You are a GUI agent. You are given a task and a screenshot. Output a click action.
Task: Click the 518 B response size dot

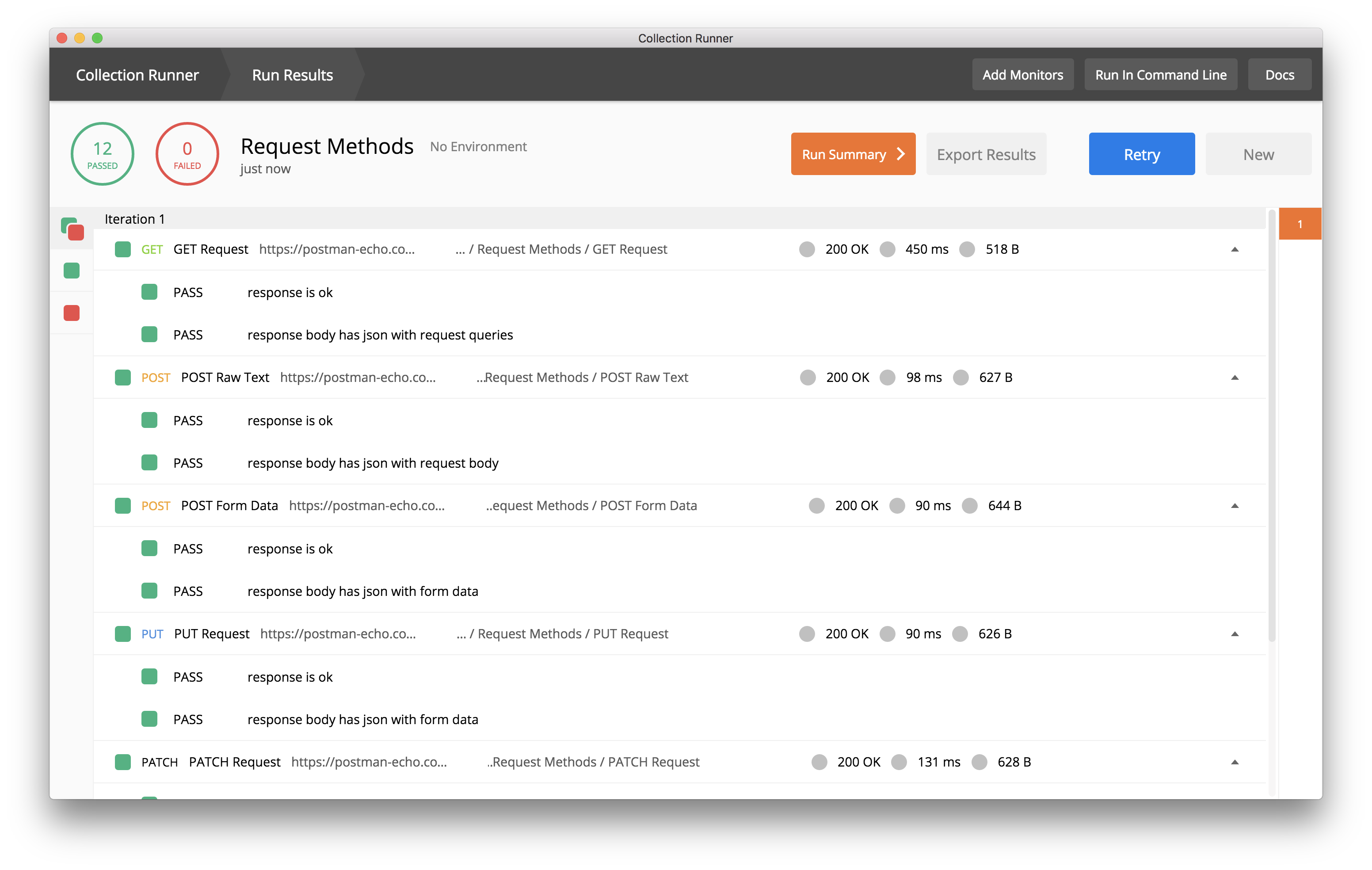point(967,249)
